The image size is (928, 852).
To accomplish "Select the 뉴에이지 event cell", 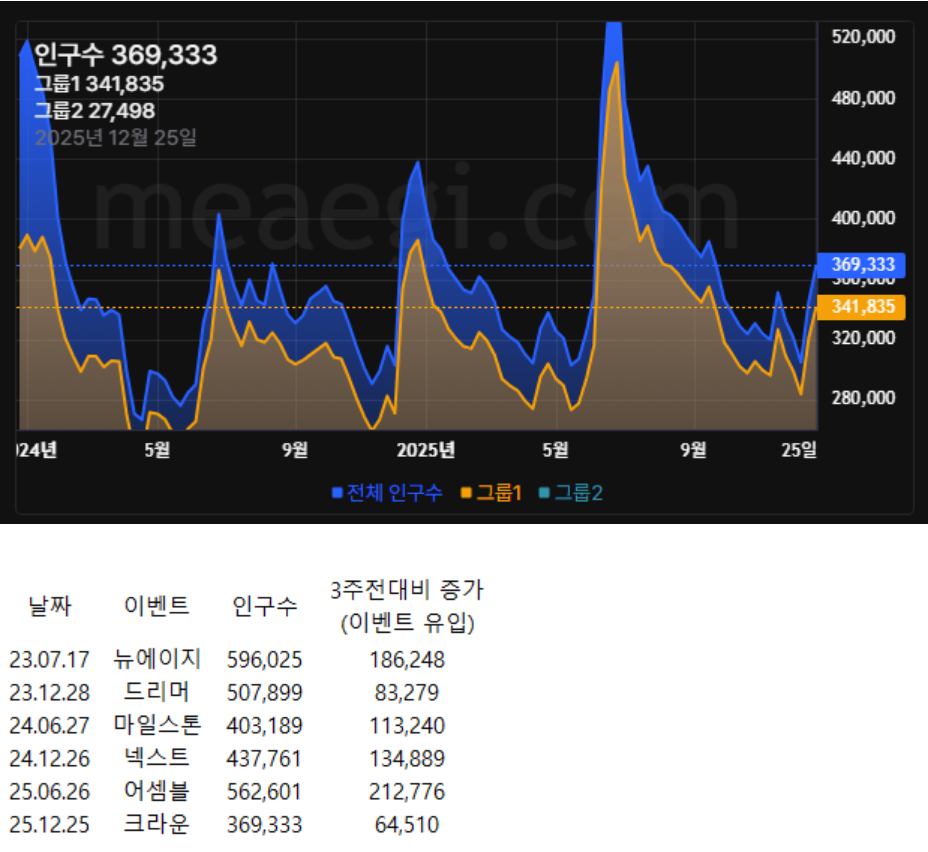I will tap(157, 659).
